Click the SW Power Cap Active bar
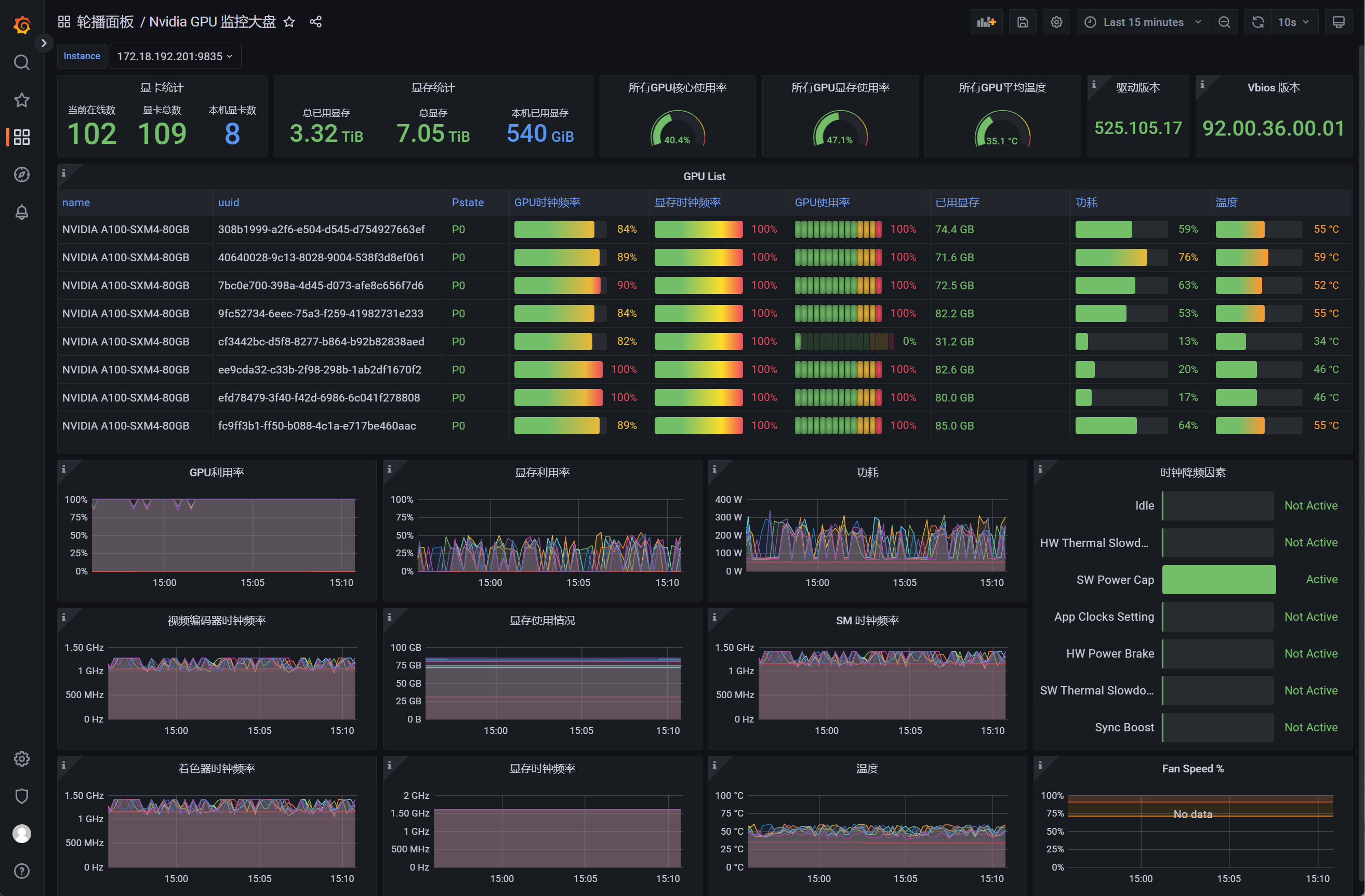This screenshot has width=1365, height=896. 1219,580
